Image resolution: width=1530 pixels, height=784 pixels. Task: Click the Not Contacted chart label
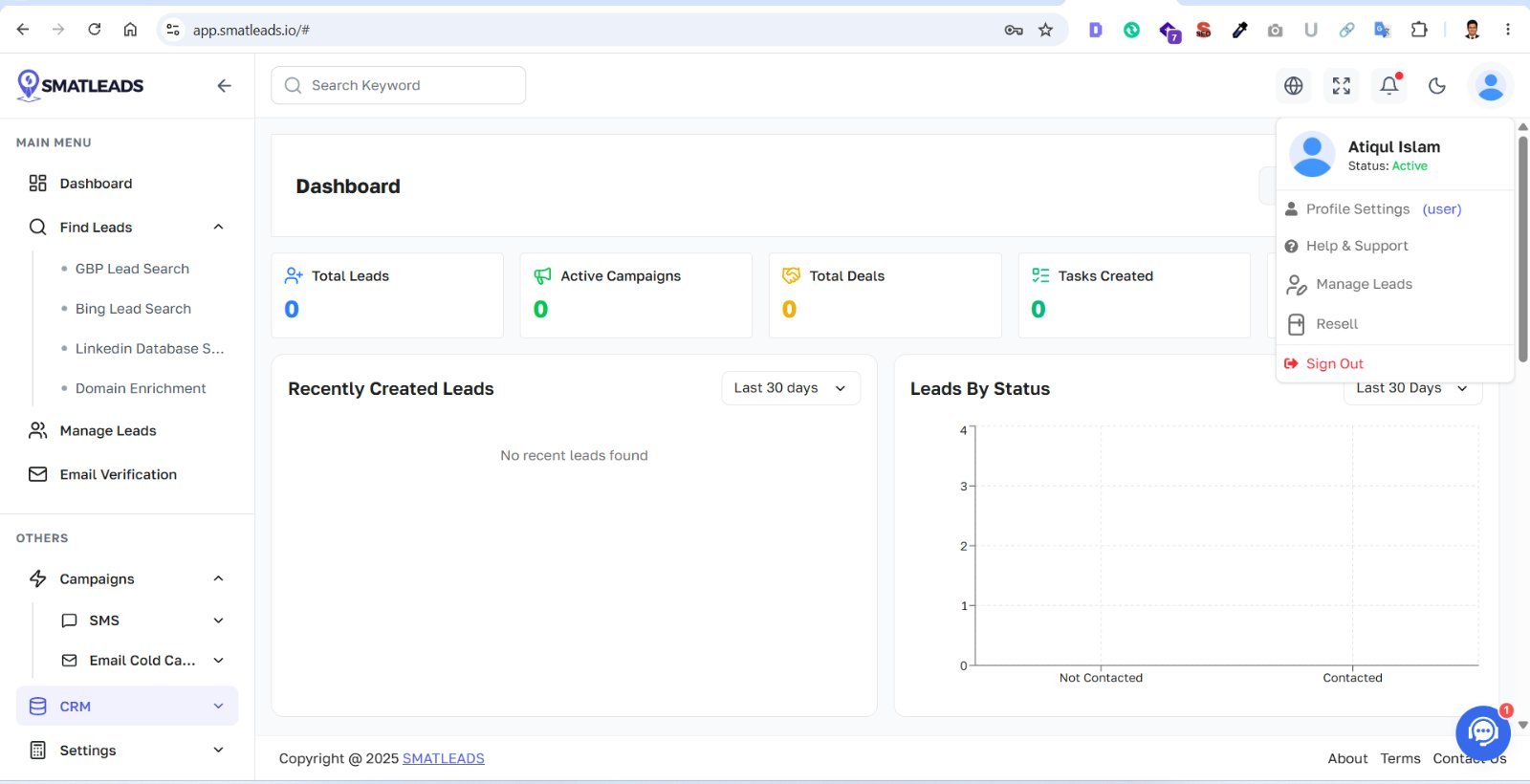(1101, 678)
